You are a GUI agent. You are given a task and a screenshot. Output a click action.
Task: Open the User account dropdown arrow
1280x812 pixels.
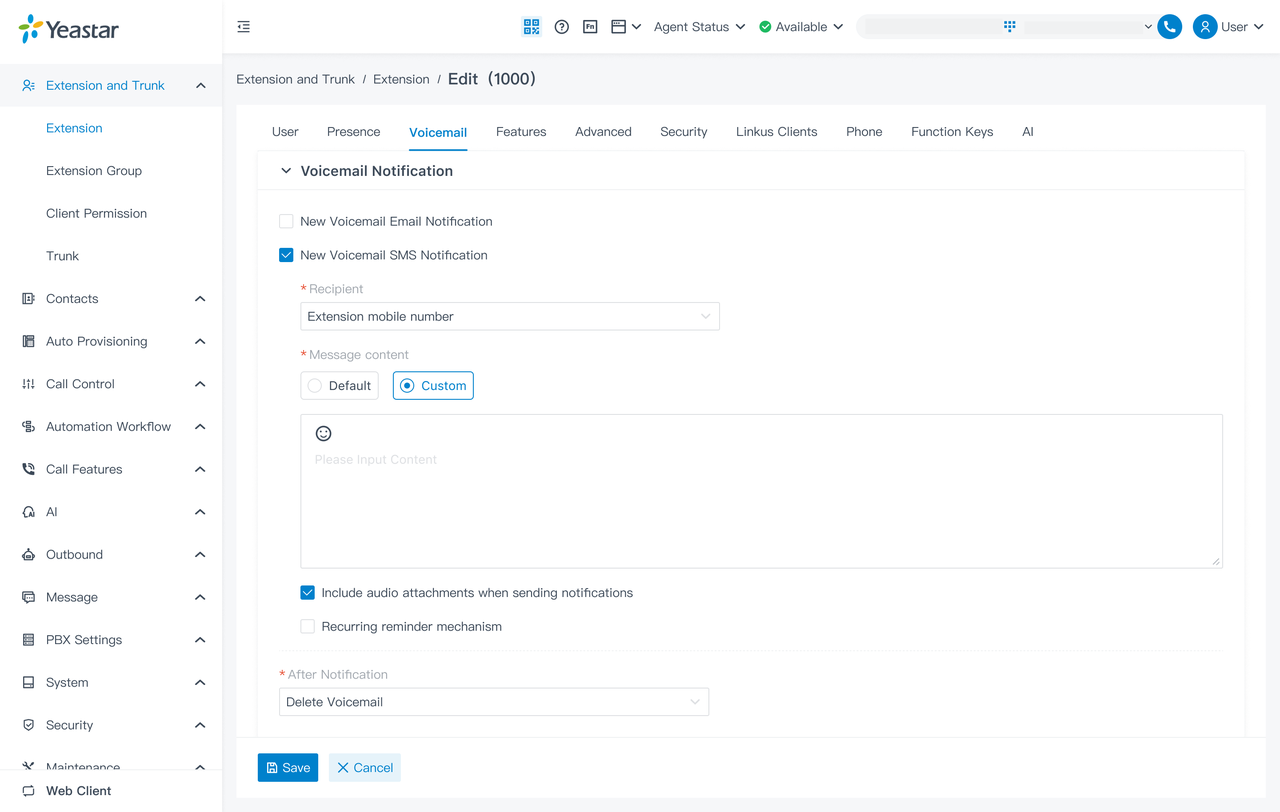[1259, 27]
